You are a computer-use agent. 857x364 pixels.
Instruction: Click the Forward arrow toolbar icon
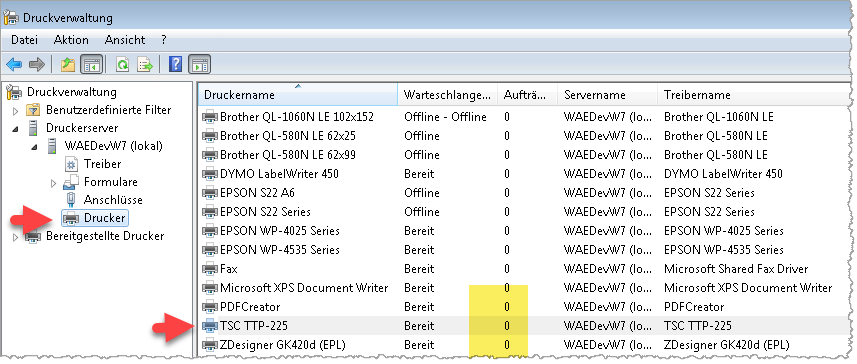37,65
